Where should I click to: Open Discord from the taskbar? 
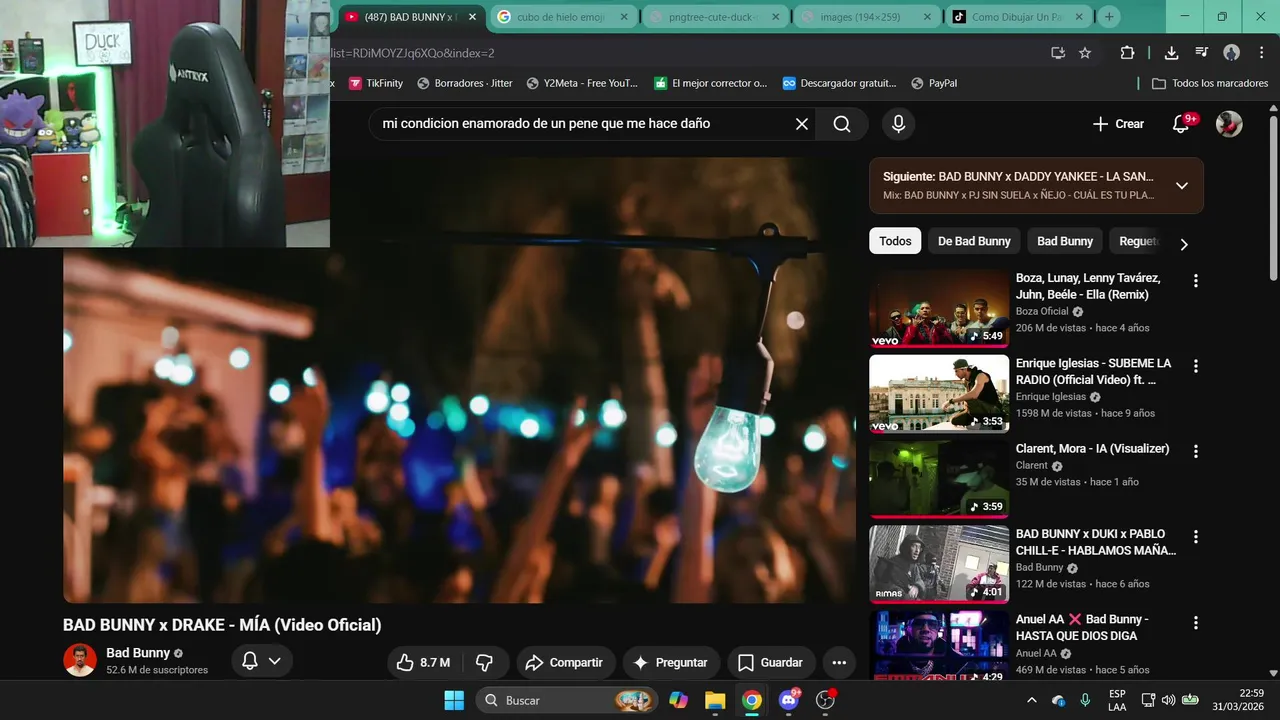pyautogui.click(x=789, y=700)
